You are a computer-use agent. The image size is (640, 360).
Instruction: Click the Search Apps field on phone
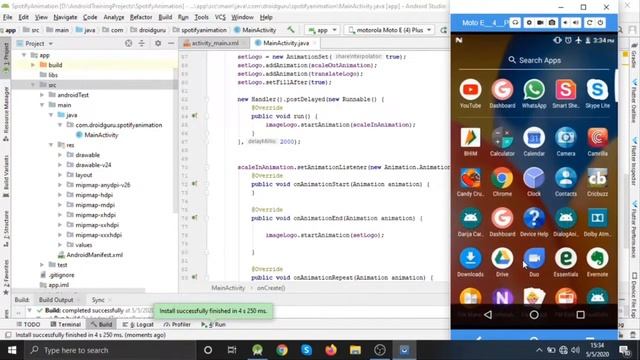[534, 60]
